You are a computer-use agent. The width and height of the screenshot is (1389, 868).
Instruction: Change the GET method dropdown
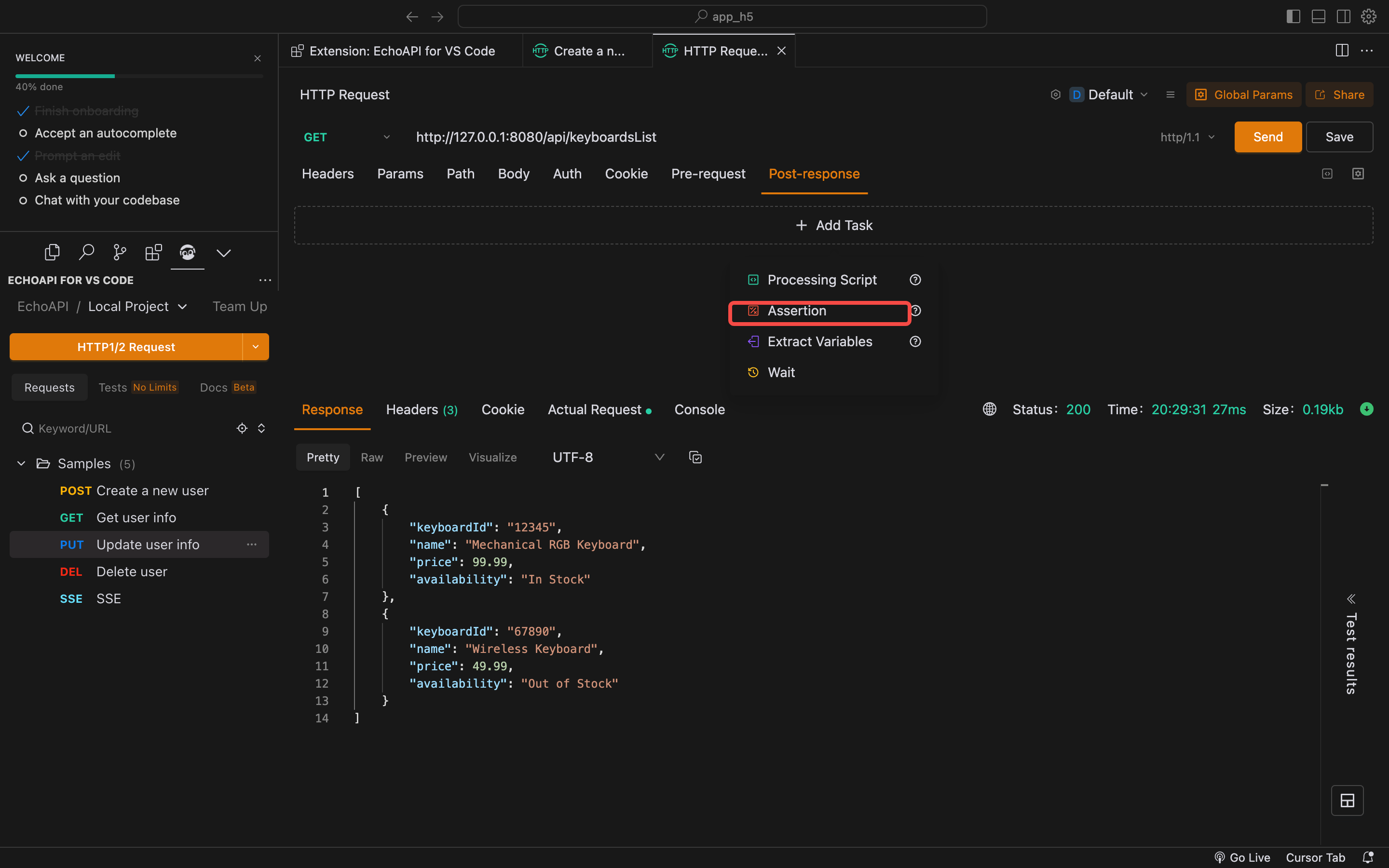tap(347, 137)
